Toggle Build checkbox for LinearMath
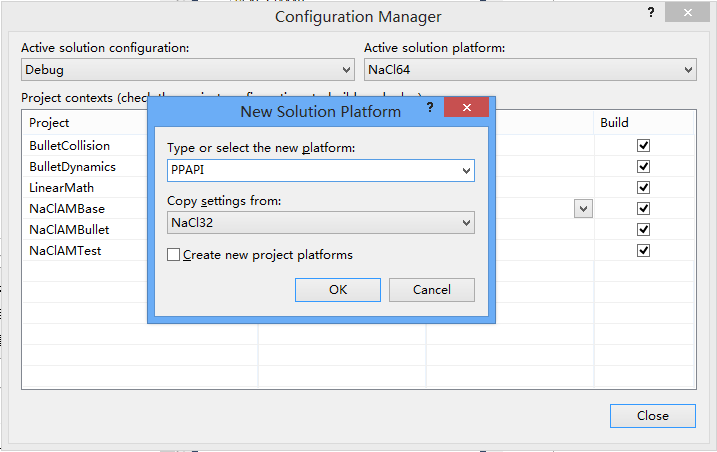The image size is (717, 452). tap(644, 187)
